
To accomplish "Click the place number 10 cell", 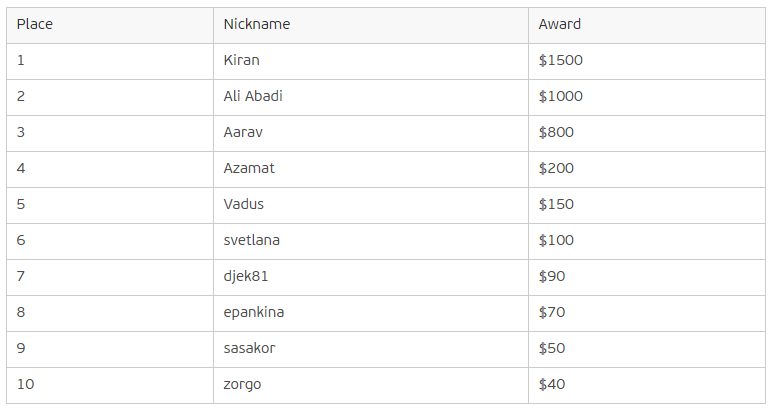I will [110, 385].
